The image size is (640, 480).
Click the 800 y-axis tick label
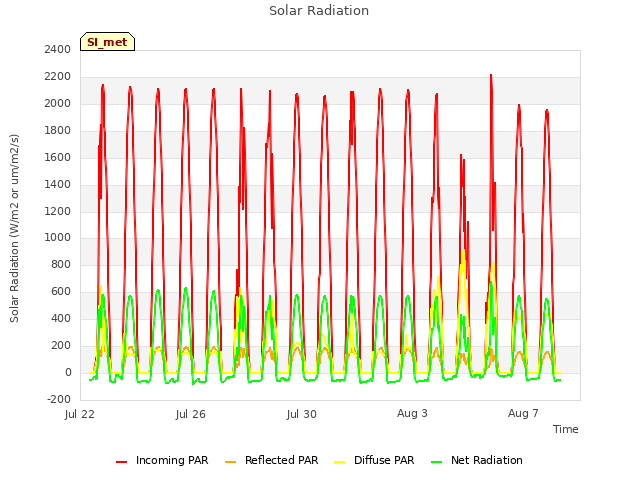point(61,264)
